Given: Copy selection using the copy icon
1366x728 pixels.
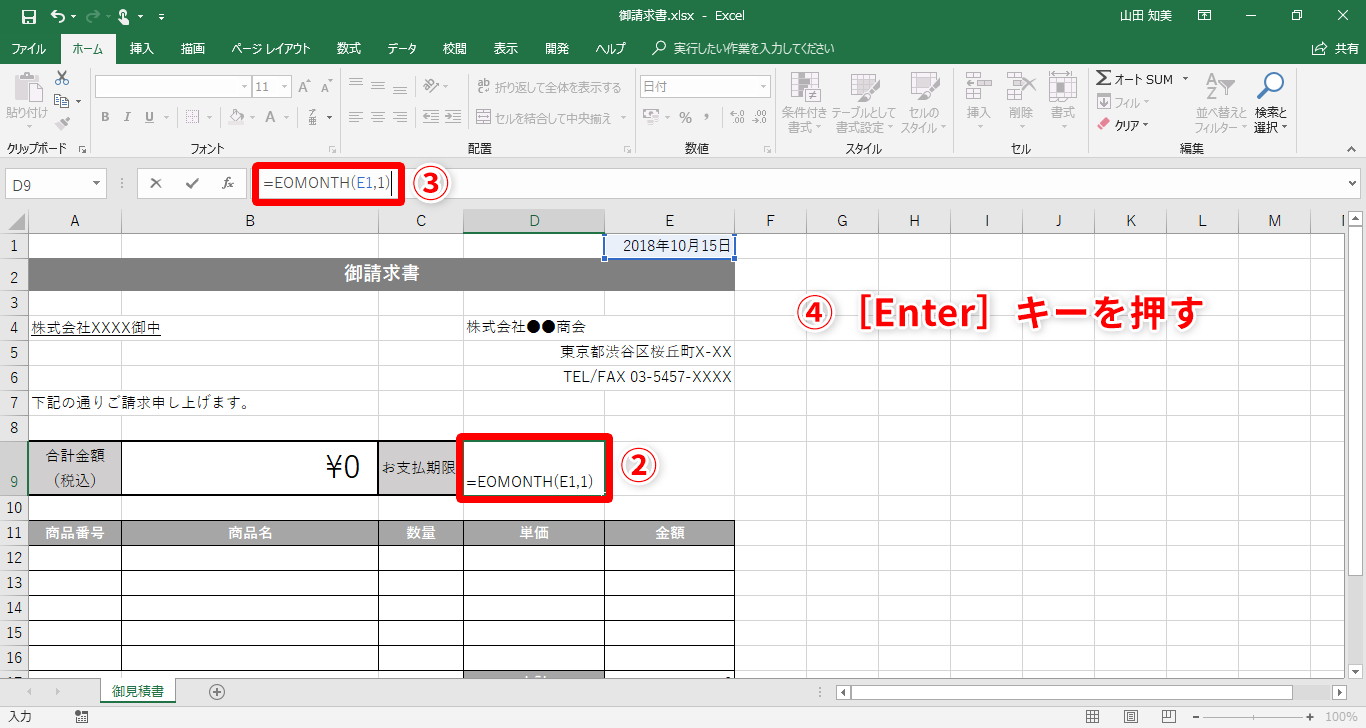Looking at the screenshot, I should [62, 101].
